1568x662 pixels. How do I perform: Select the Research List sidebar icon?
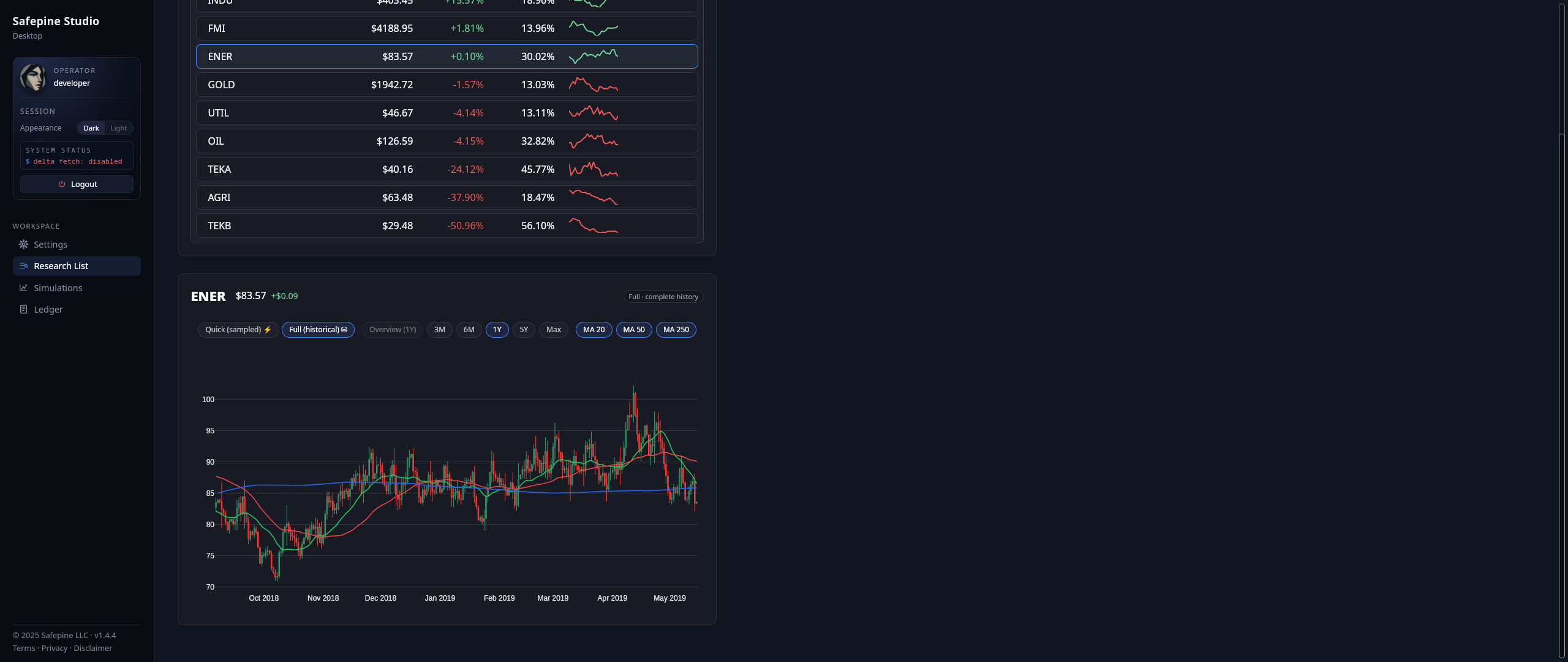(x=23, y=266)
